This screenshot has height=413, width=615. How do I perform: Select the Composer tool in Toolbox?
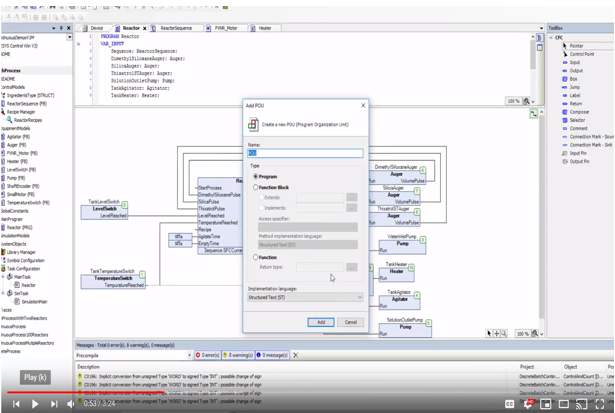point(579,112)
